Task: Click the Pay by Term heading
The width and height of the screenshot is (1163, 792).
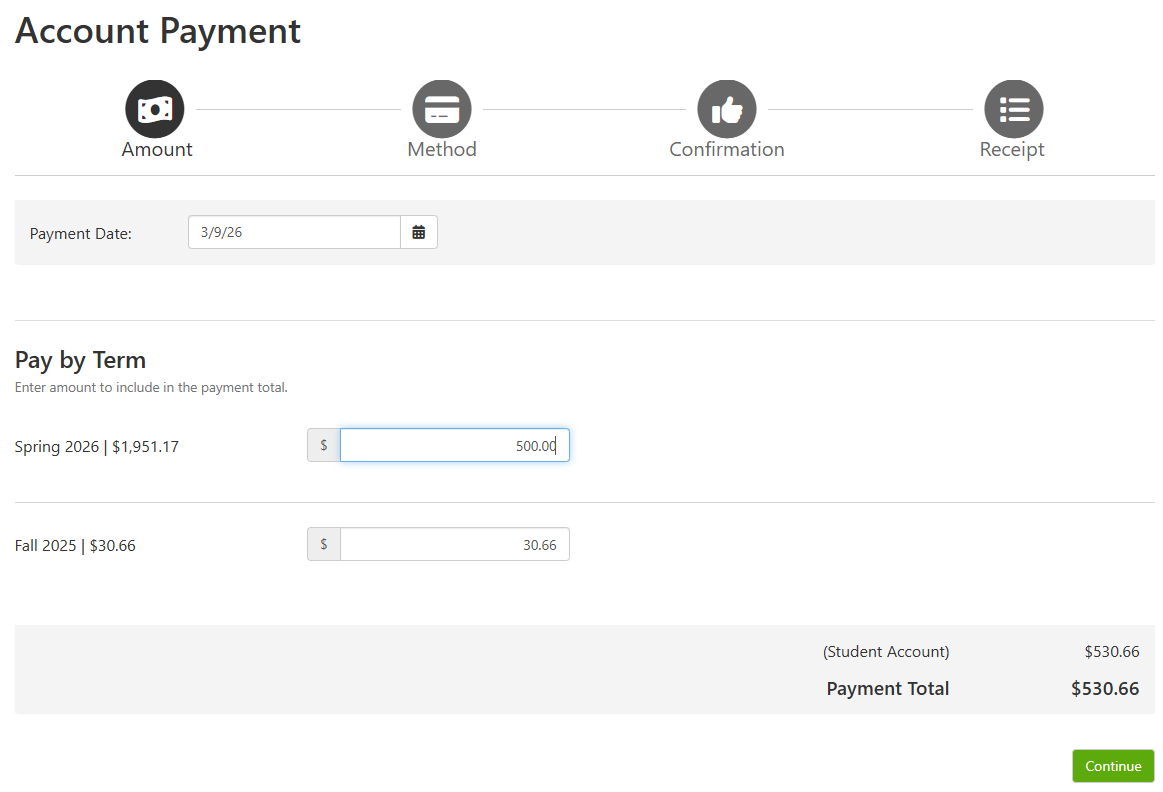Action: pos(80,360)
